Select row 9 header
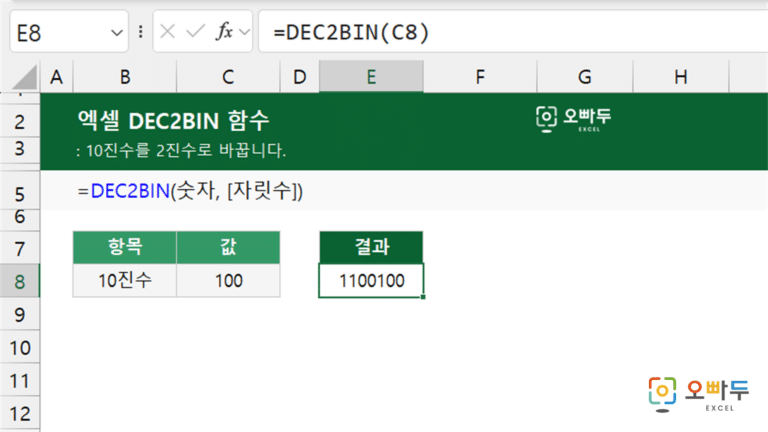Image resolution: width=768 pixels, height=432 pixels. 20,314
